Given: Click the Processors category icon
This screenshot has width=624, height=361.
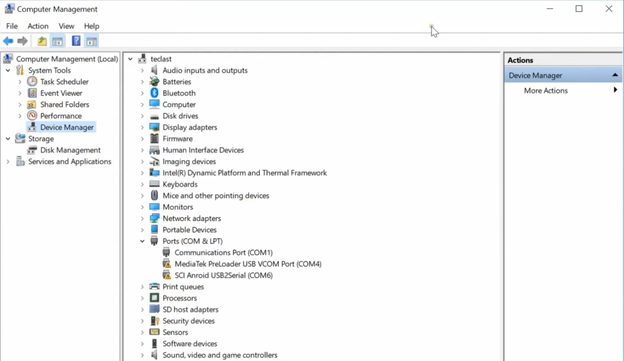Looking at the screenshot, I should (154, 298).
